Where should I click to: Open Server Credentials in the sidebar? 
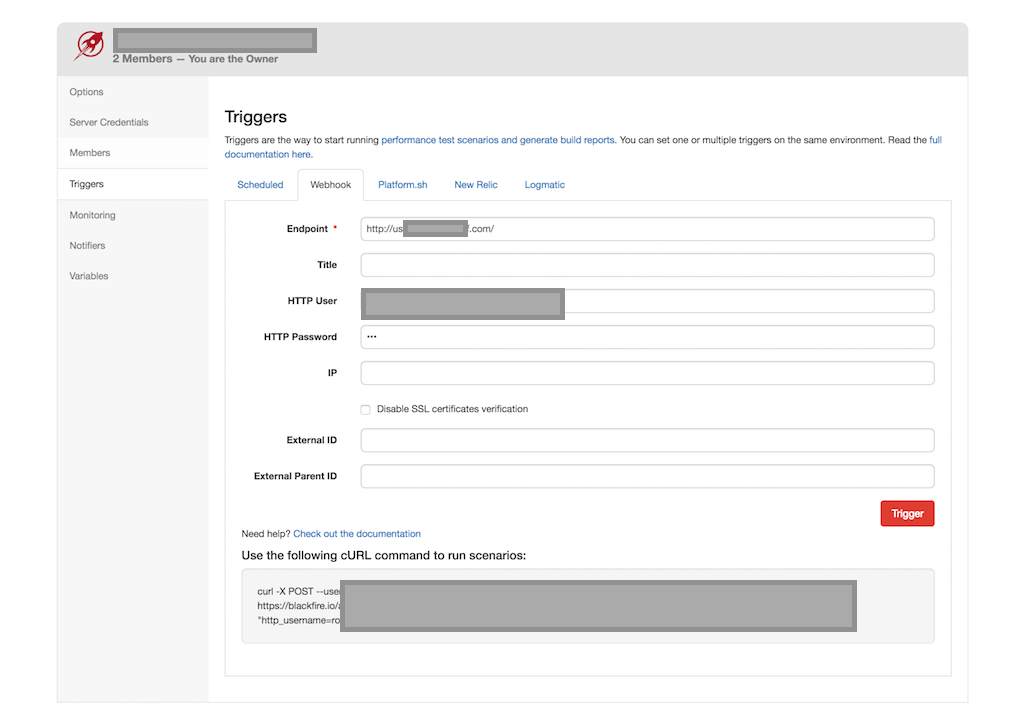[109, 123]
